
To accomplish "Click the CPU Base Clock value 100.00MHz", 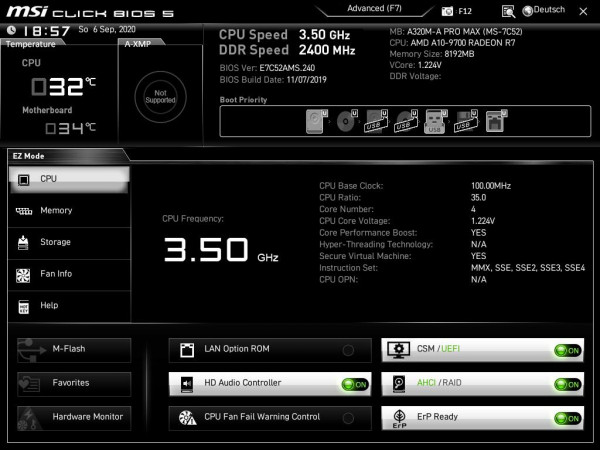I will [491, 186].
